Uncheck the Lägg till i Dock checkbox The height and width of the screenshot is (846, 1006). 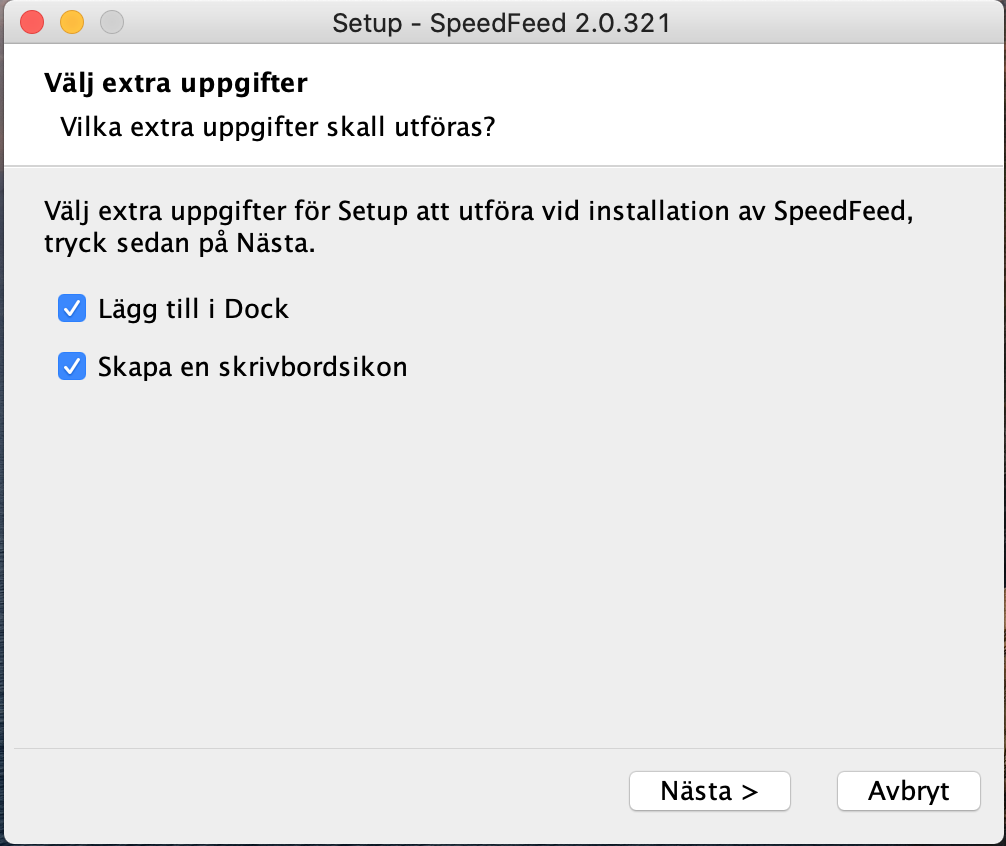click(x=72, y=309)
